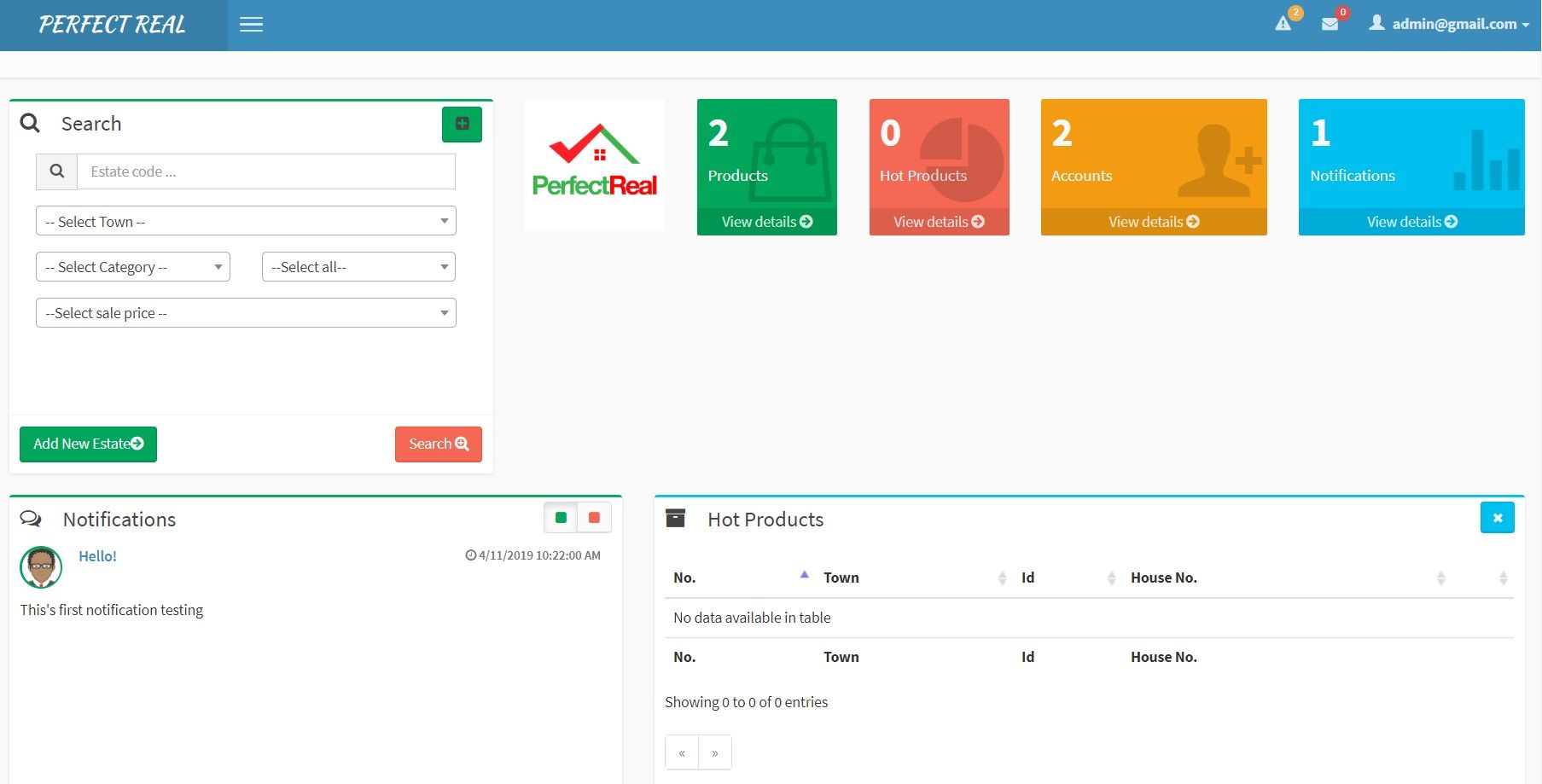The height and width of the screenshot is (784, 1542).
Task: Click the text "This's first notification testing"
Action: click(x=112, y=610)
